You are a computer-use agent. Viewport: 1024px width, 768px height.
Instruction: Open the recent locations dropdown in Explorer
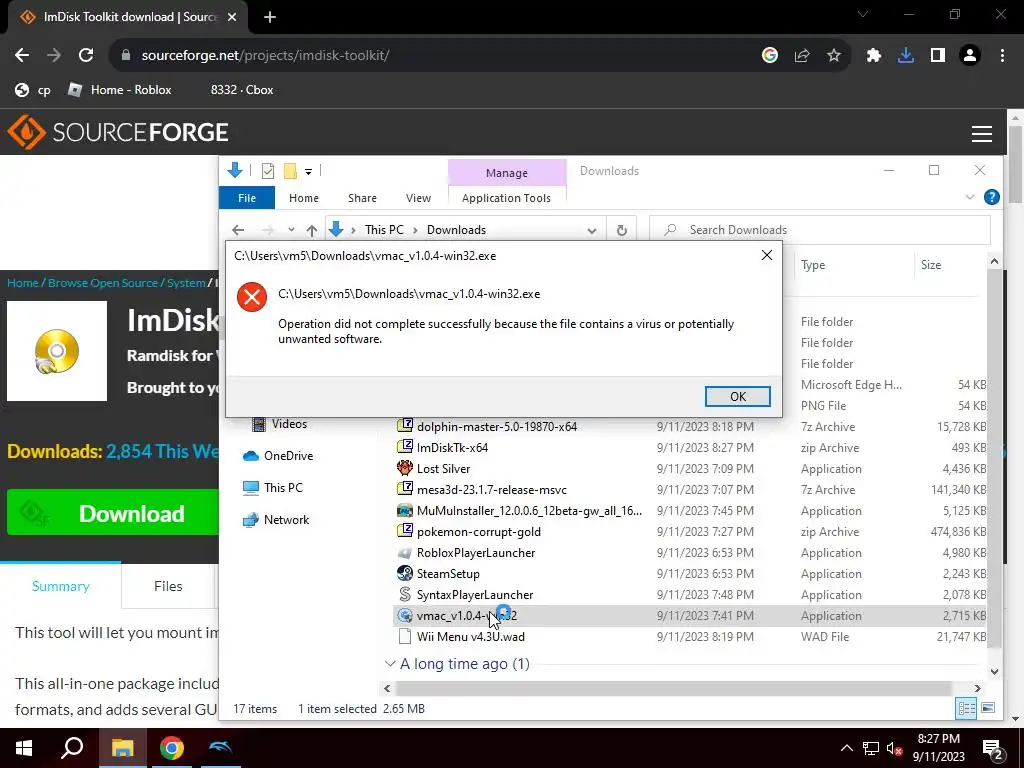(x=291, y=230)
